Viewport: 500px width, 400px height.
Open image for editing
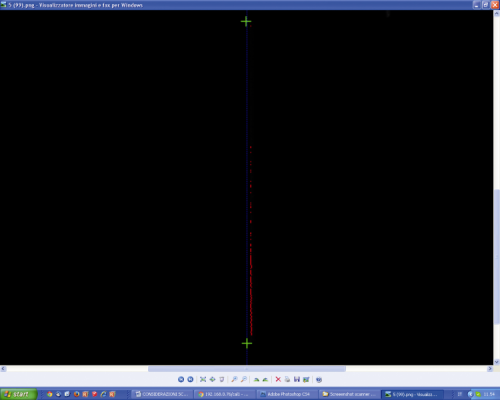306,379
